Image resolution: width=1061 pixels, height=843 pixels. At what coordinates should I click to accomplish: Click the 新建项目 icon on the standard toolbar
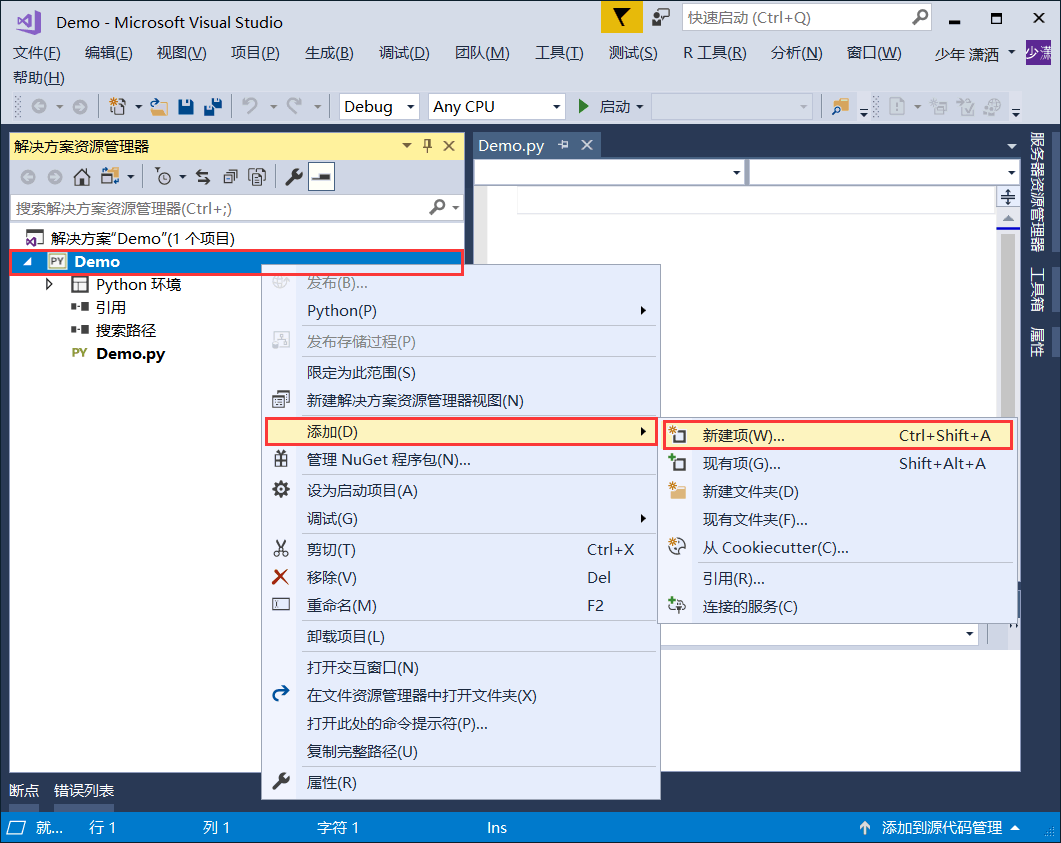click(115, 105)
